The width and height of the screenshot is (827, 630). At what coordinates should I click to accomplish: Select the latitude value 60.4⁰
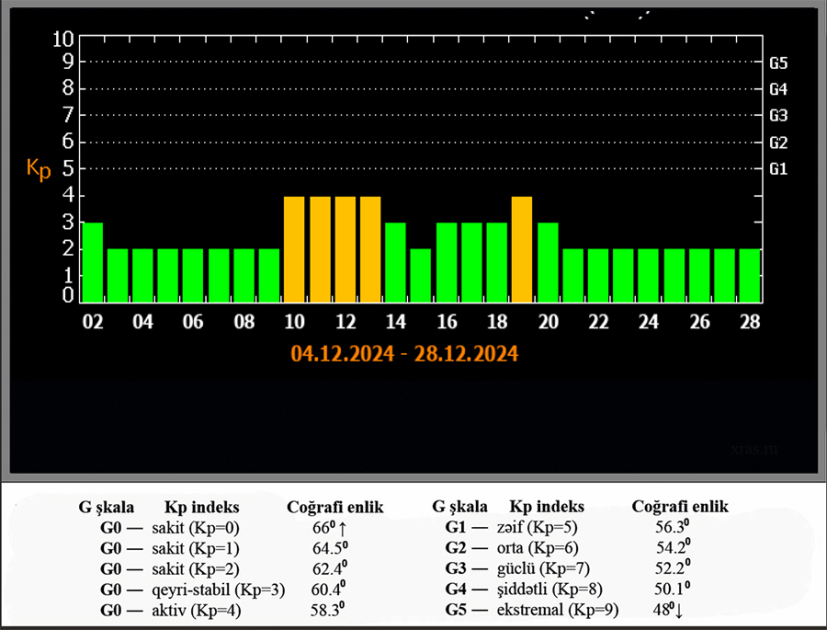click(x=329, y=589)
